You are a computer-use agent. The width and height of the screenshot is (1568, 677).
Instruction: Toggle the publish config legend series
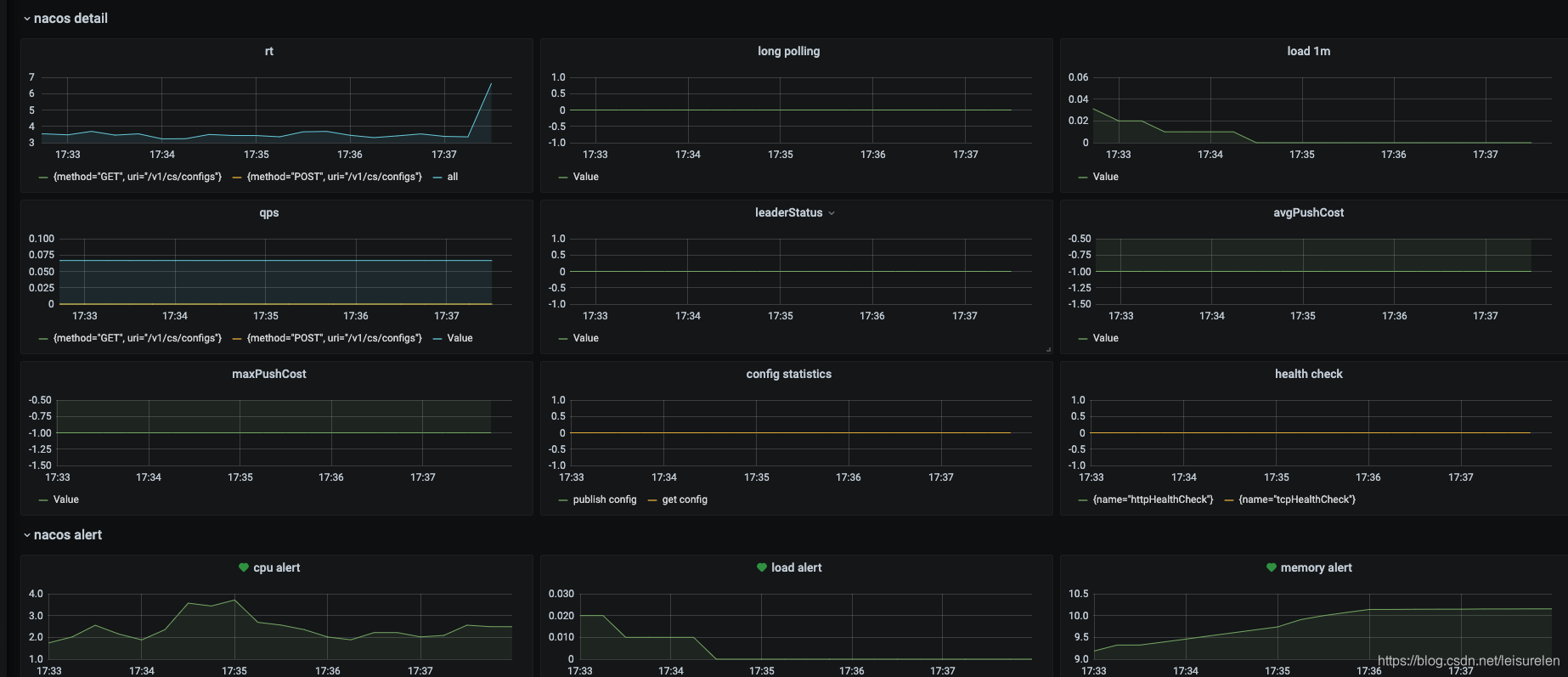[x=605, y=499]
